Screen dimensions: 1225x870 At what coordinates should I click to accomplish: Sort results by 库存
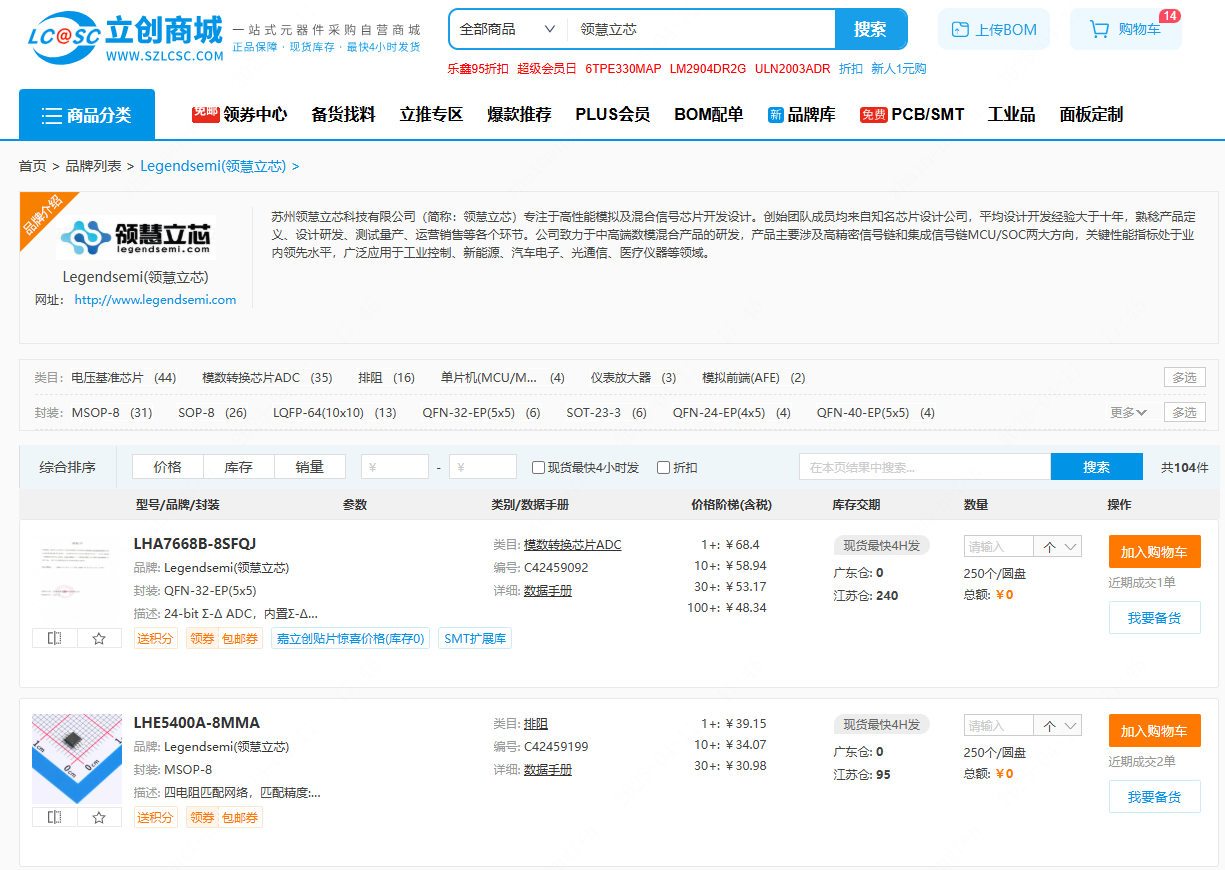pos(238,467)
